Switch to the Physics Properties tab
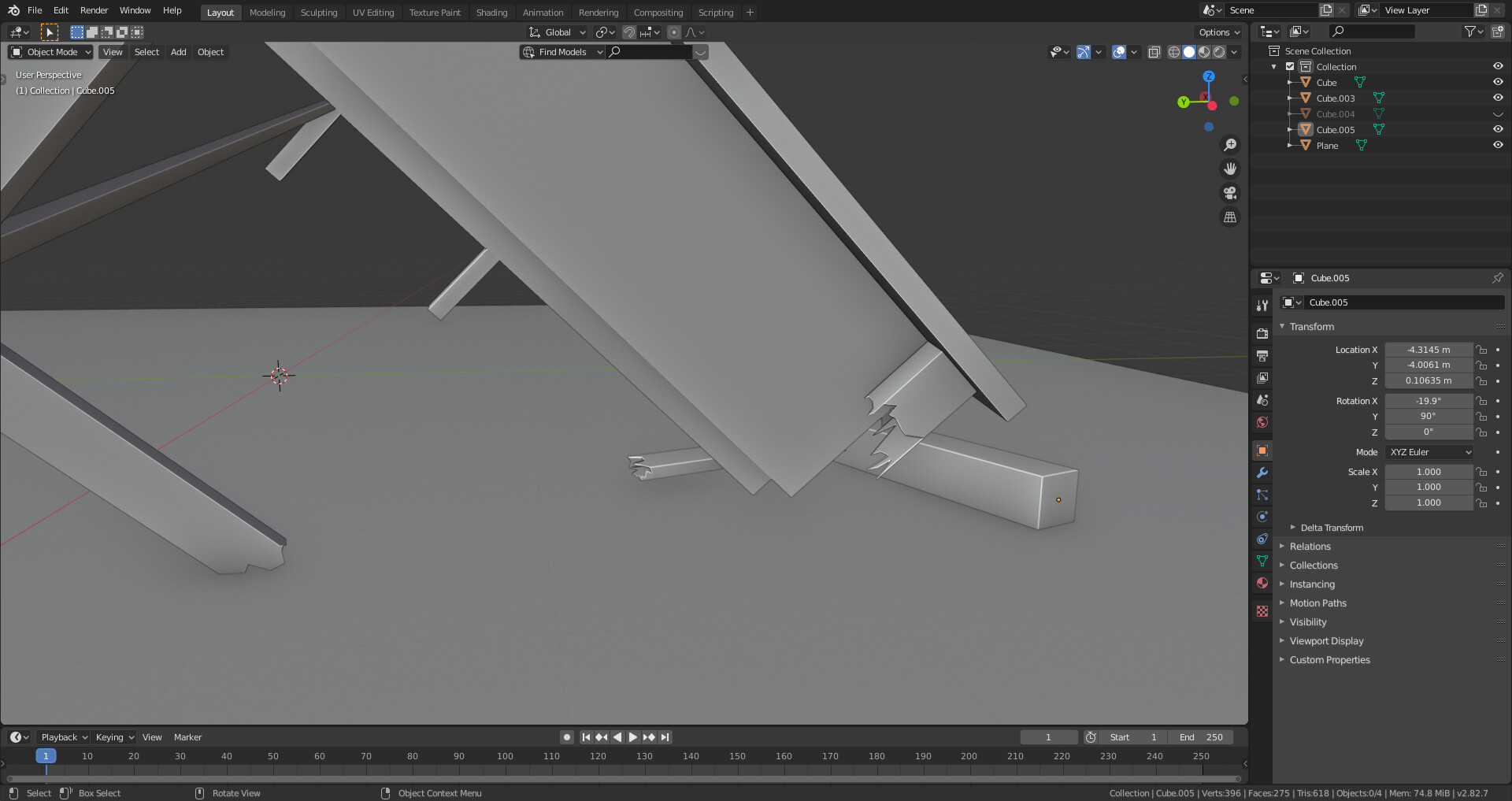This screenshot has height=801, width=1512. click(1262, 517)
